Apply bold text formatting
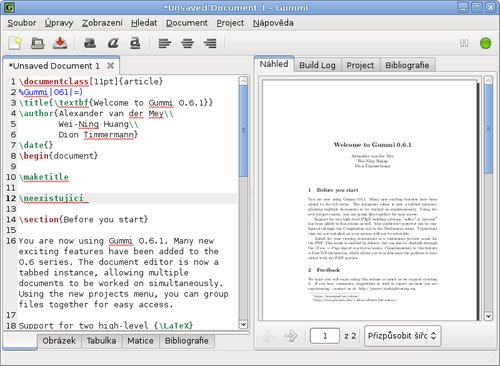500x366 pixels. tap(90, 43)
